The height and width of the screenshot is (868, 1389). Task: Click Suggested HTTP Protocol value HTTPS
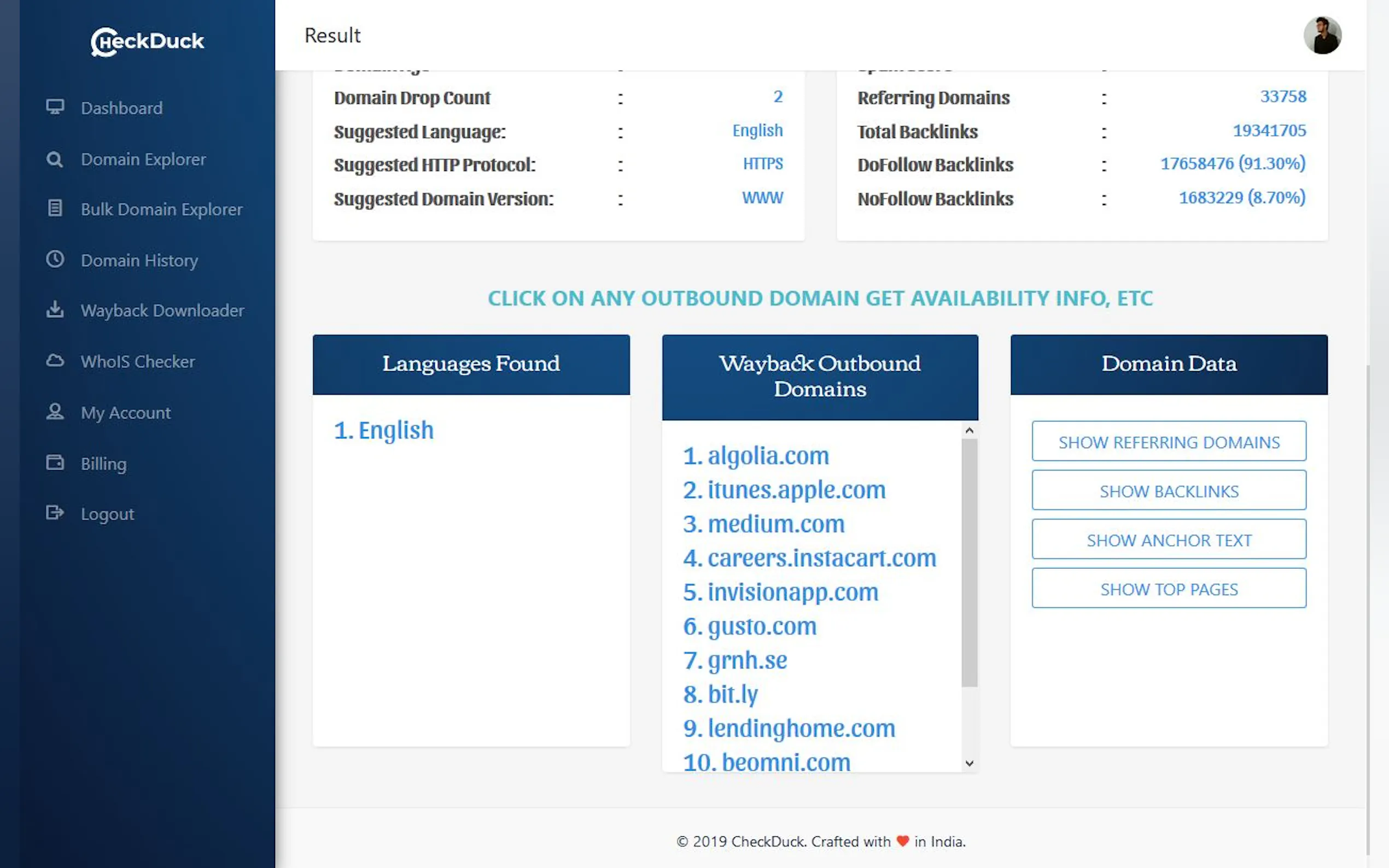click(762, 163)
